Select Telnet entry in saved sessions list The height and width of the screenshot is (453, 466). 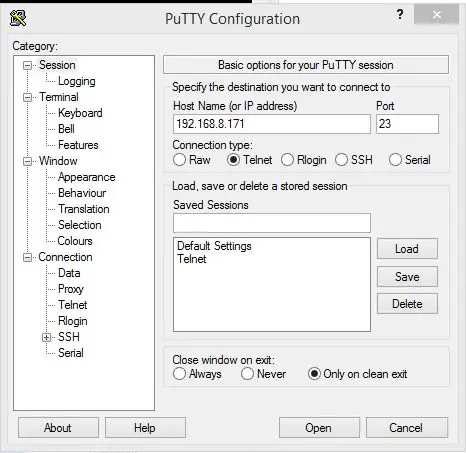[192, 259]
